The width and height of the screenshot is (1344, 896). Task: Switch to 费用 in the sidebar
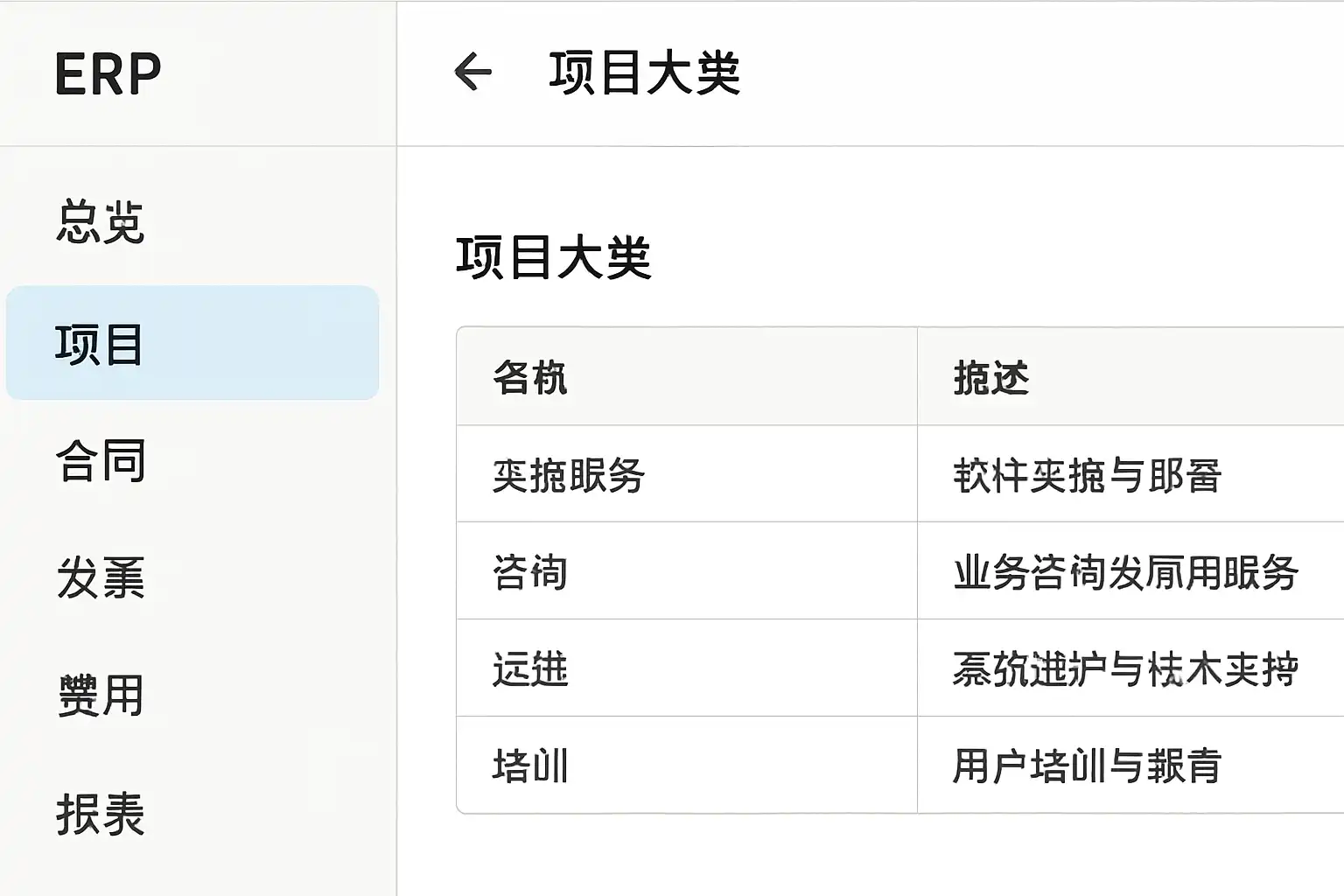[101, 696]
